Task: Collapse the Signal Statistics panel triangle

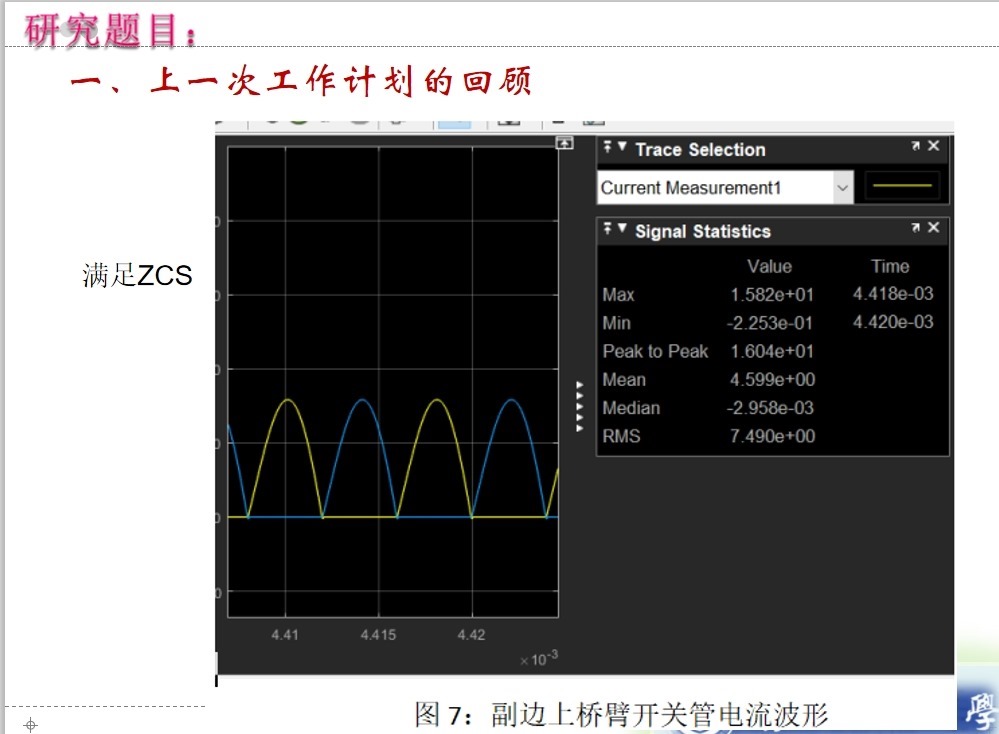Action: pos(622,228)
